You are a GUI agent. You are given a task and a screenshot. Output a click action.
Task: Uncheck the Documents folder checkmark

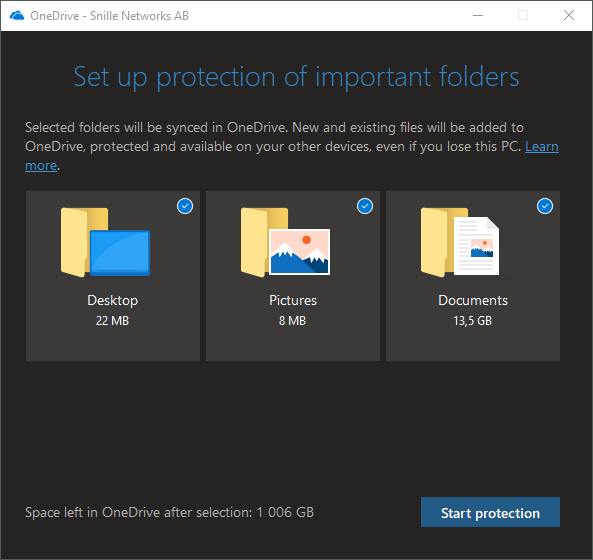pos(545,206)
